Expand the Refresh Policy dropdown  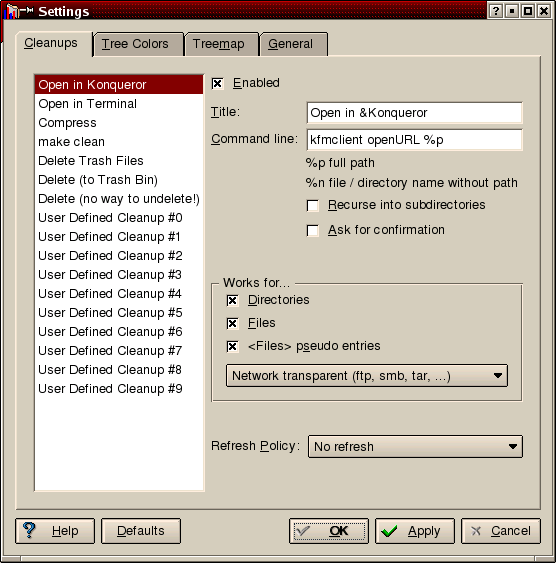click(415, 446)
